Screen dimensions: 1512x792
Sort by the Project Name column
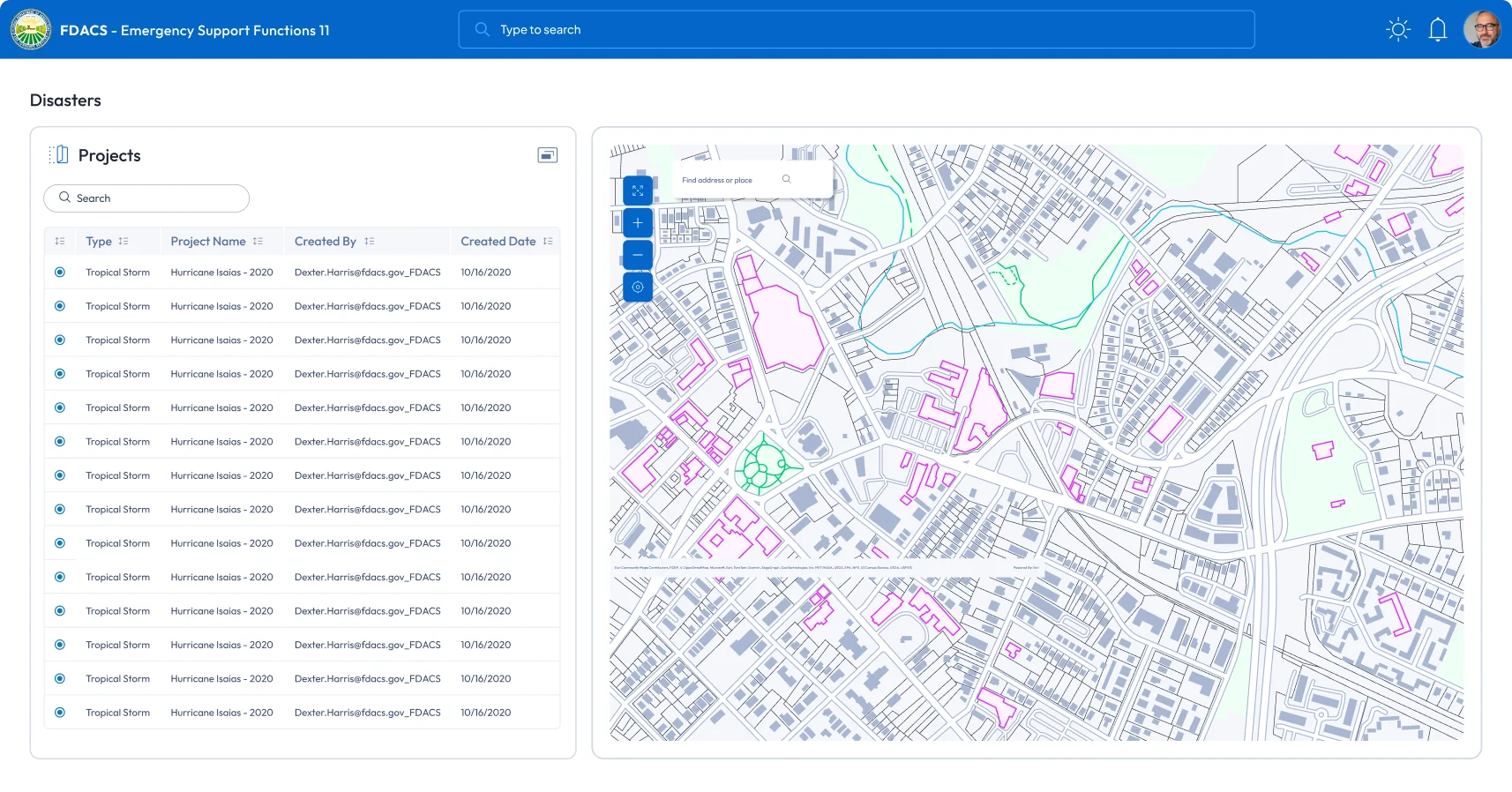[258, 242]
